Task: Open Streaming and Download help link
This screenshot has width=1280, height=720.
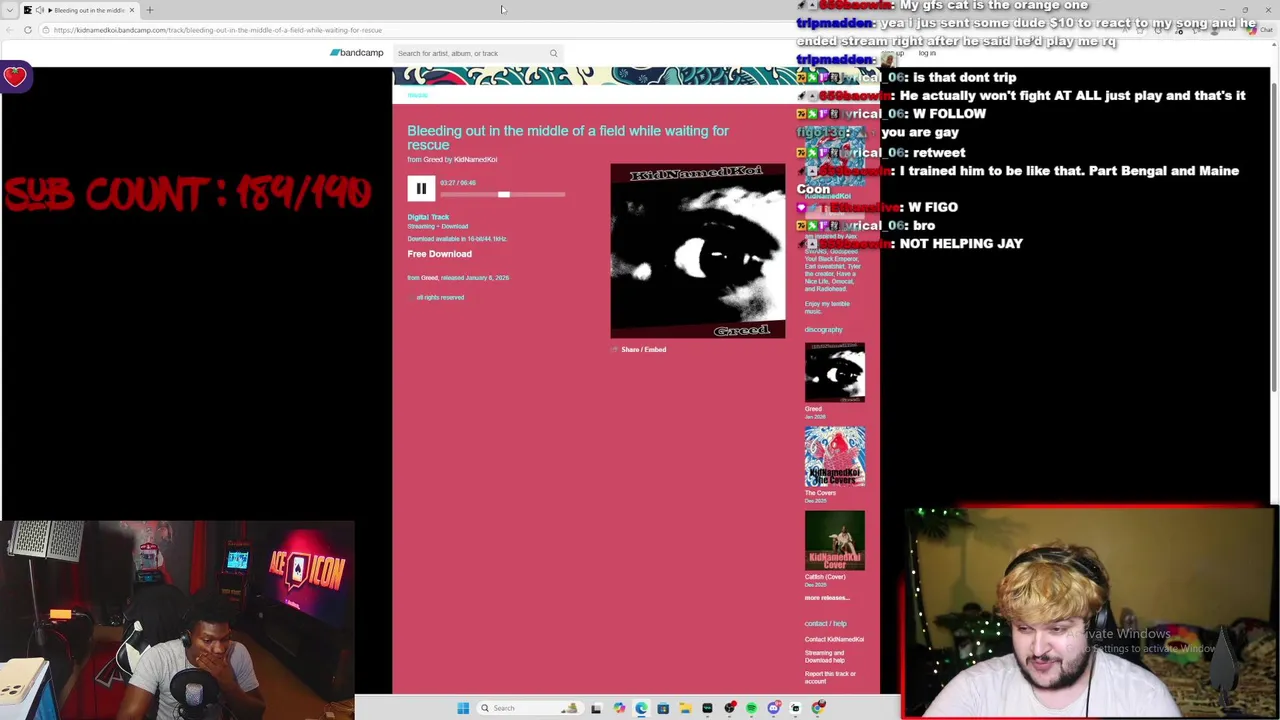Action: 825,657
